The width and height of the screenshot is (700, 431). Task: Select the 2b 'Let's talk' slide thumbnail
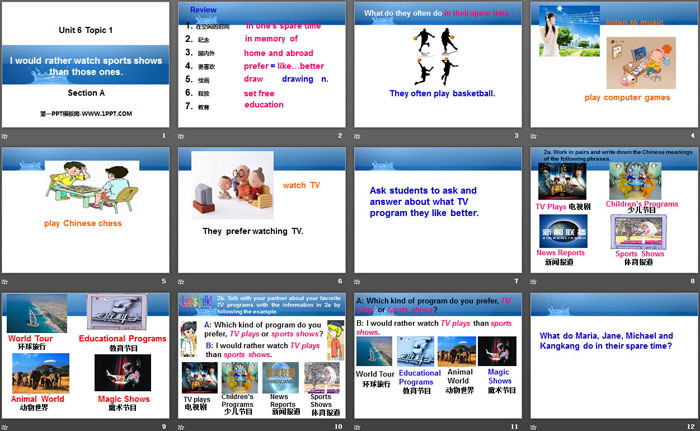(262, 356)
